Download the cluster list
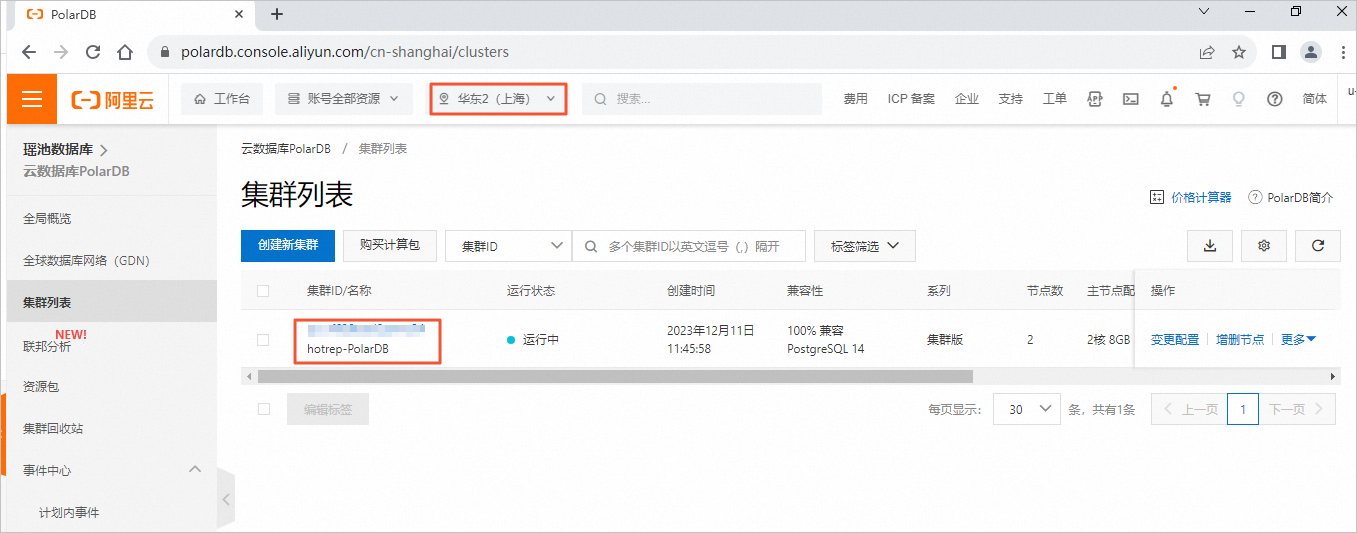 click(x=1210, y=246)
